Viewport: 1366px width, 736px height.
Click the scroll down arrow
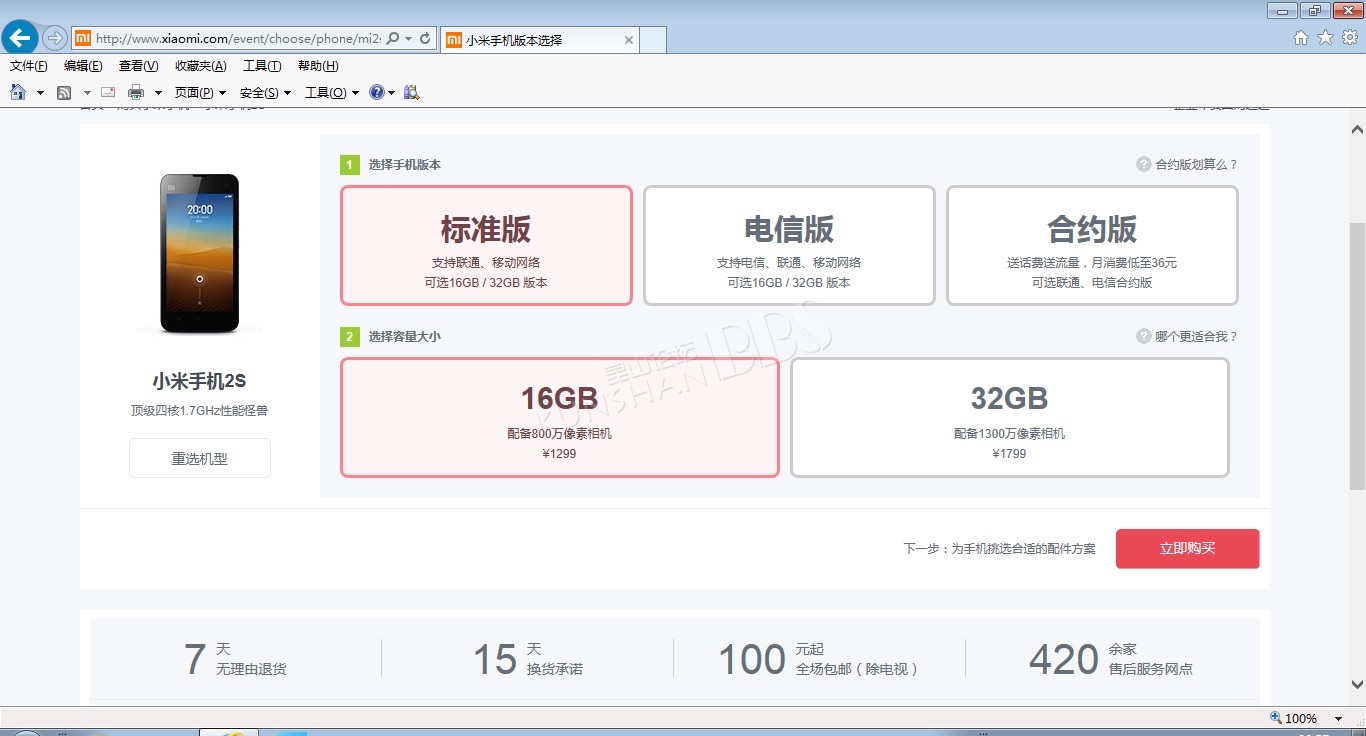[1357, 685]
